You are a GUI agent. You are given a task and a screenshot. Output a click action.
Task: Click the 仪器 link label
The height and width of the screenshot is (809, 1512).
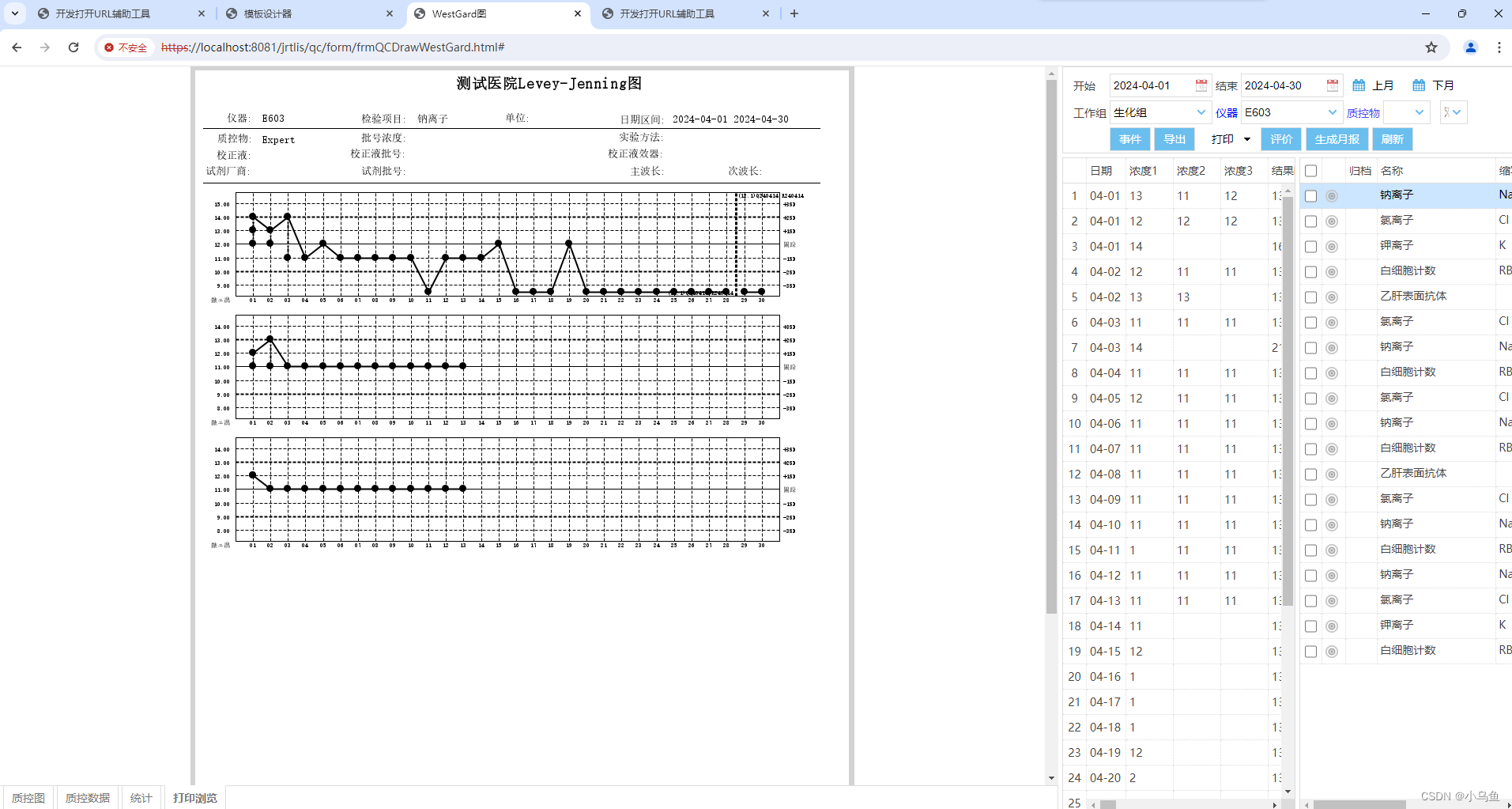(x=1227, y=113)
